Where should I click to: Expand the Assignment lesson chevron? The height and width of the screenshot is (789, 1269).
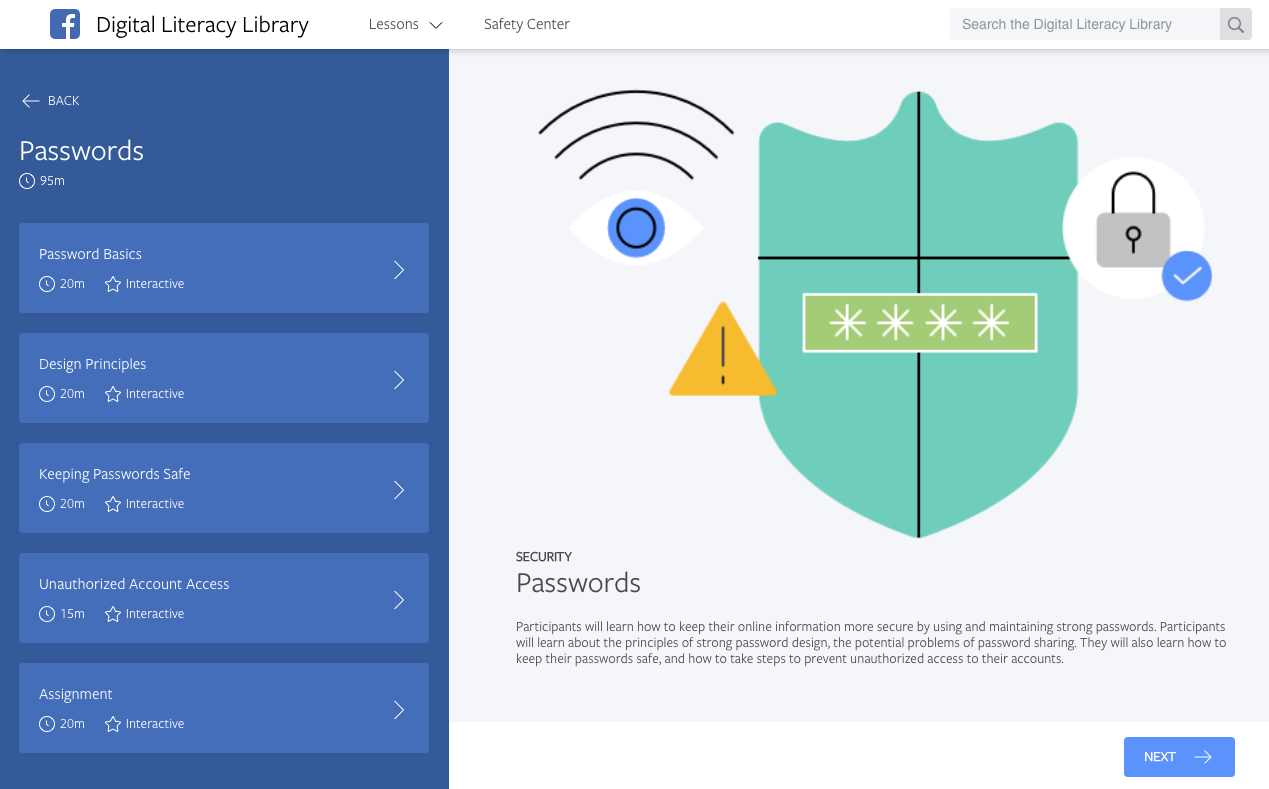[398, 708]
